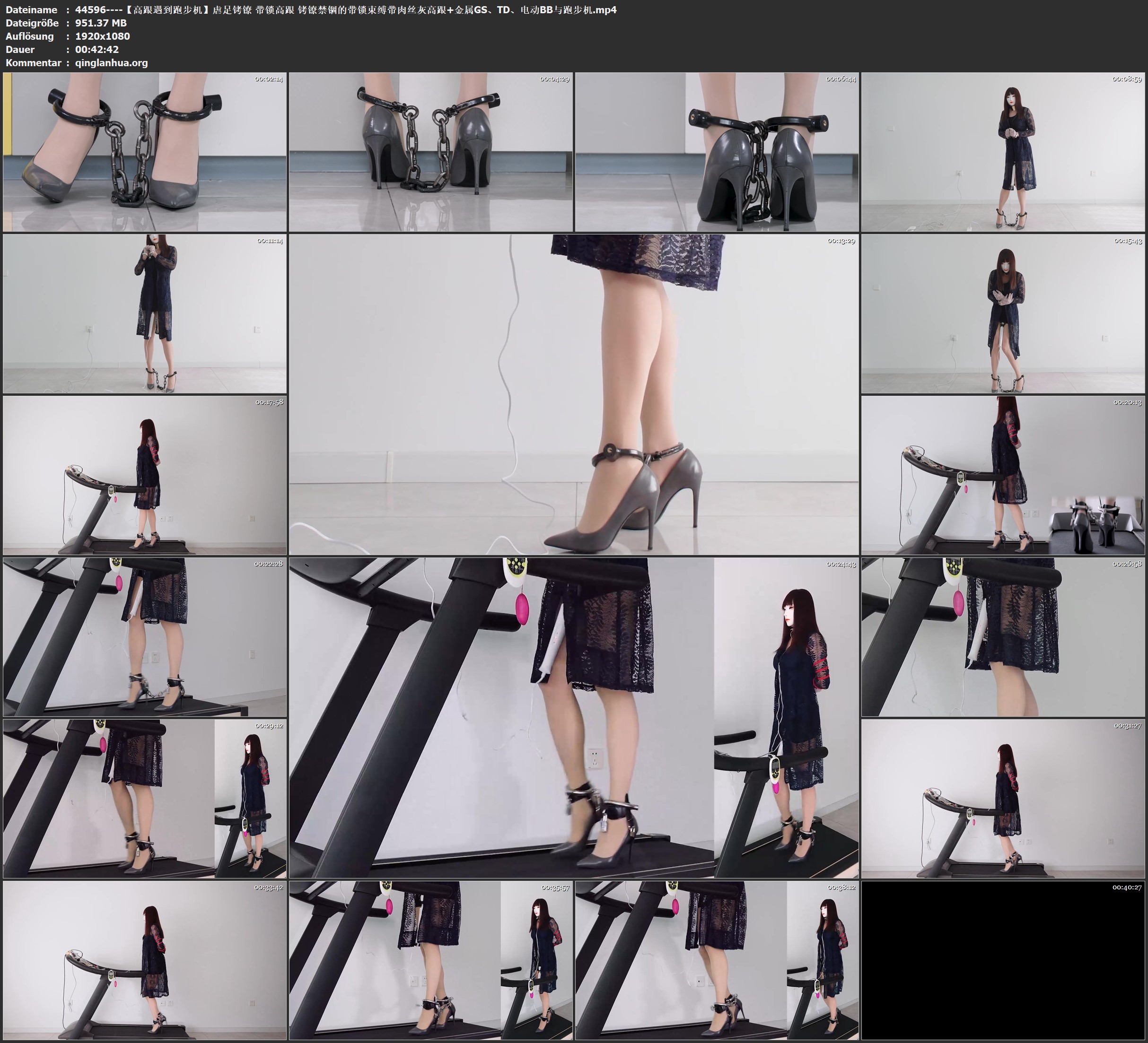
Task: Select the thumbnail at 00:06:44
Action: tap(716, 152)
